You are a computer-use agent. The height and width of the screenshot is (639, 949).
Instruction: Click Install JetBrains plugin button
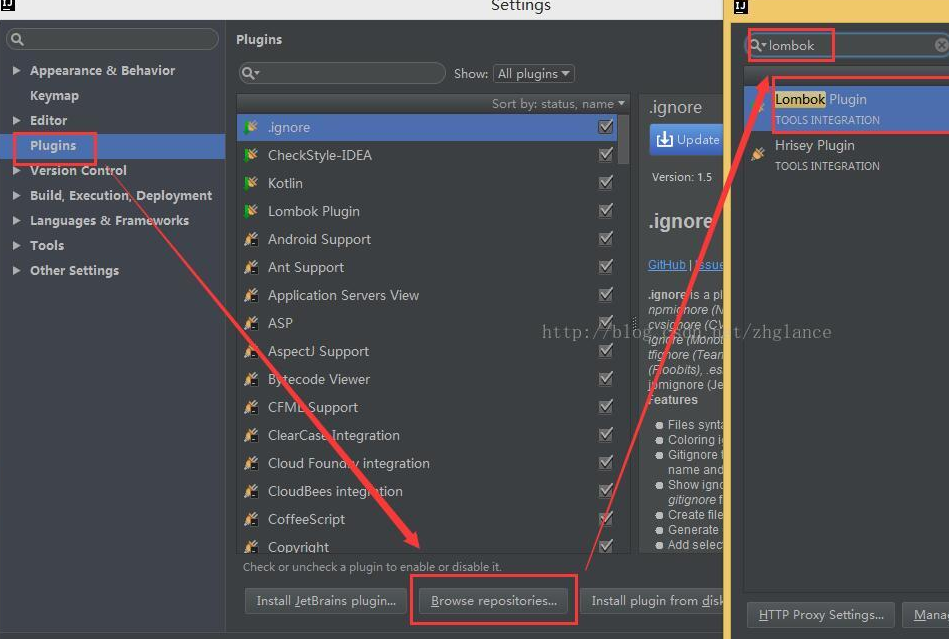tap(326, 601)
